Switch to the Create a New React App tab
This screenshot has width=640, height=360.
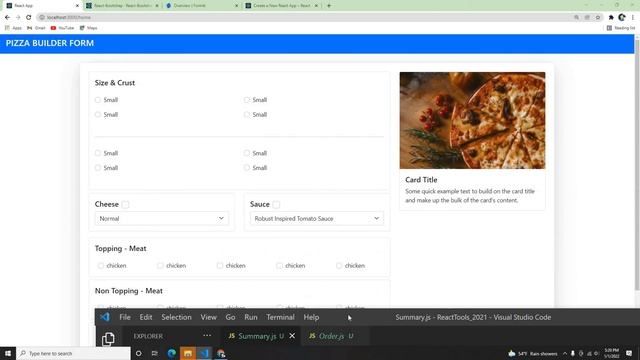tap(282, 6)
